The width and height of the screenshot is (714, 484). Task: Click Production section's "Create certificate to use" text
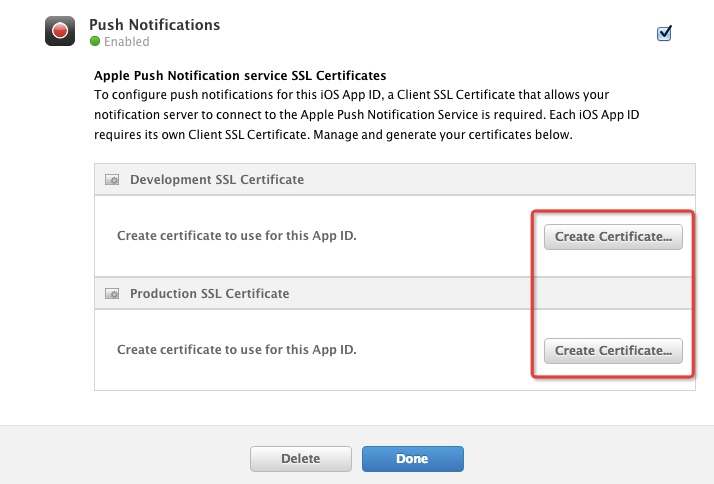pos(236,351)
